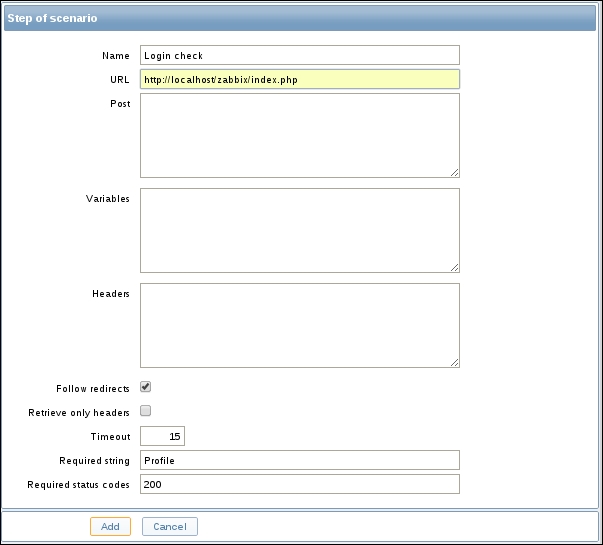
Task: Click the Timeout label text
Action: 110,437
